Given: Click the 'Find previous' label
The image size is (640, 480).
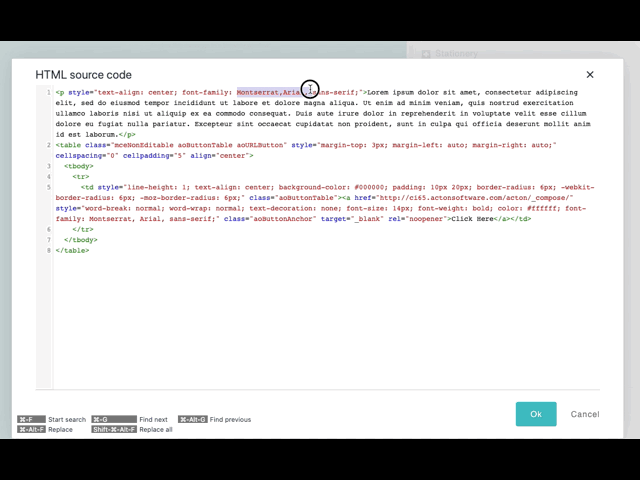Looking at the screenshot, I should pos(230,419).
